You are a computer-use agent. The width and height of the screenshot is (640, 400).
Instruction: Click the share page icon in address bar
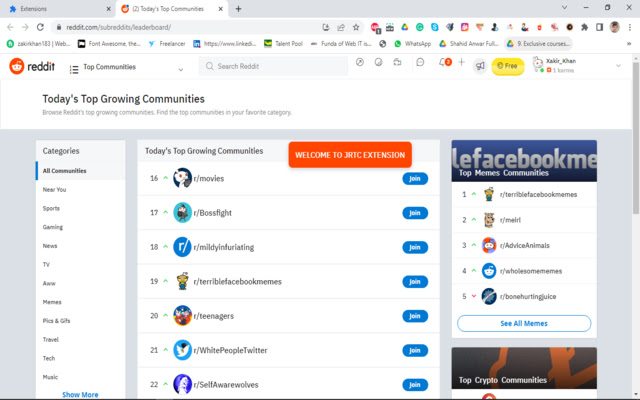[x=341, y=27]
